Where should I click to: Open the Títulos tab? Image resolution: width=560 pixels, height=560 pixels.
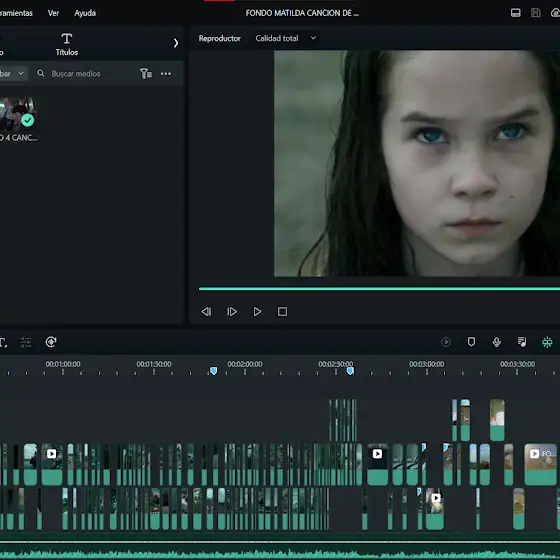(67, 44)
